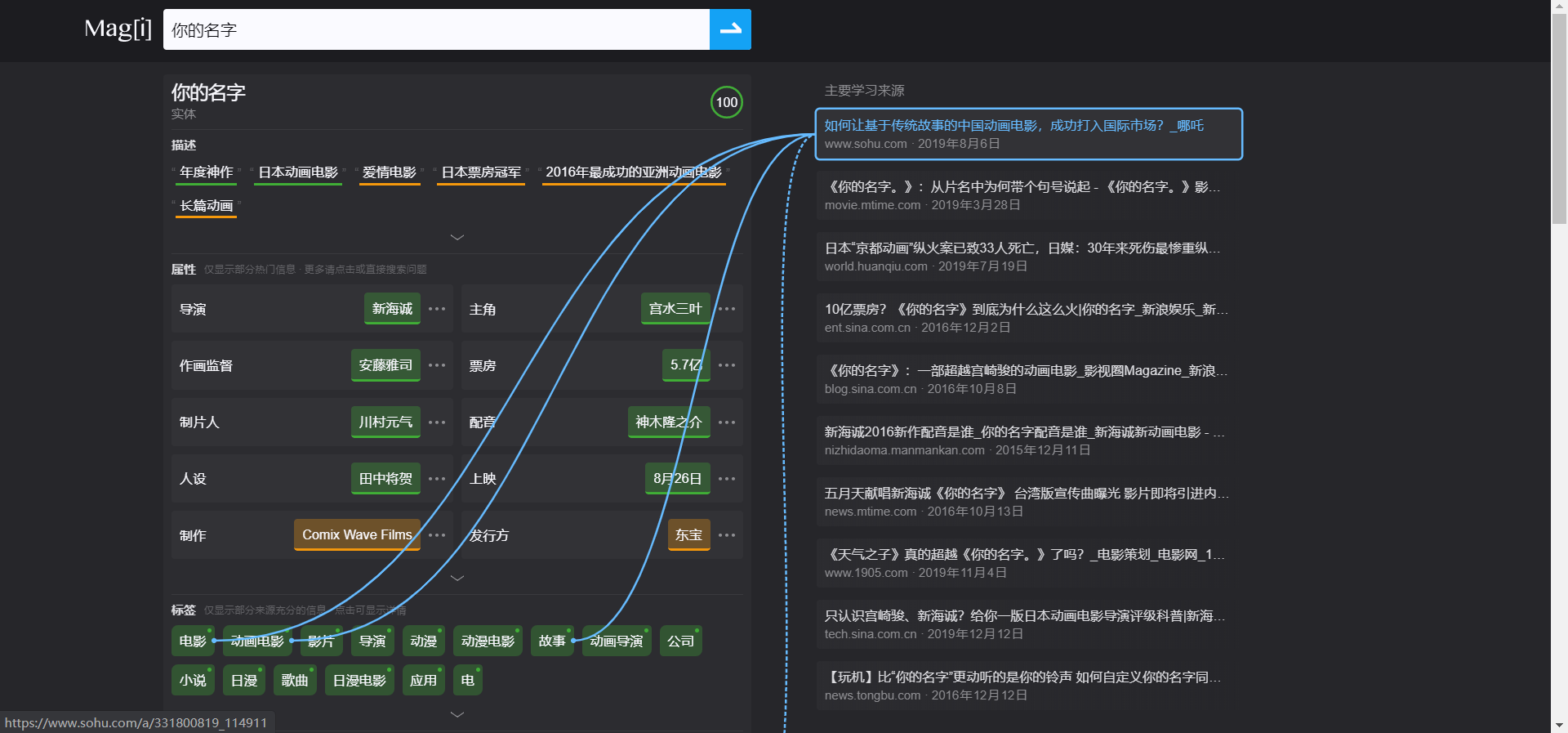Expand the 属性 section chevron
This screenshot has width=1568, height=733.
click(x=457, y=578)
